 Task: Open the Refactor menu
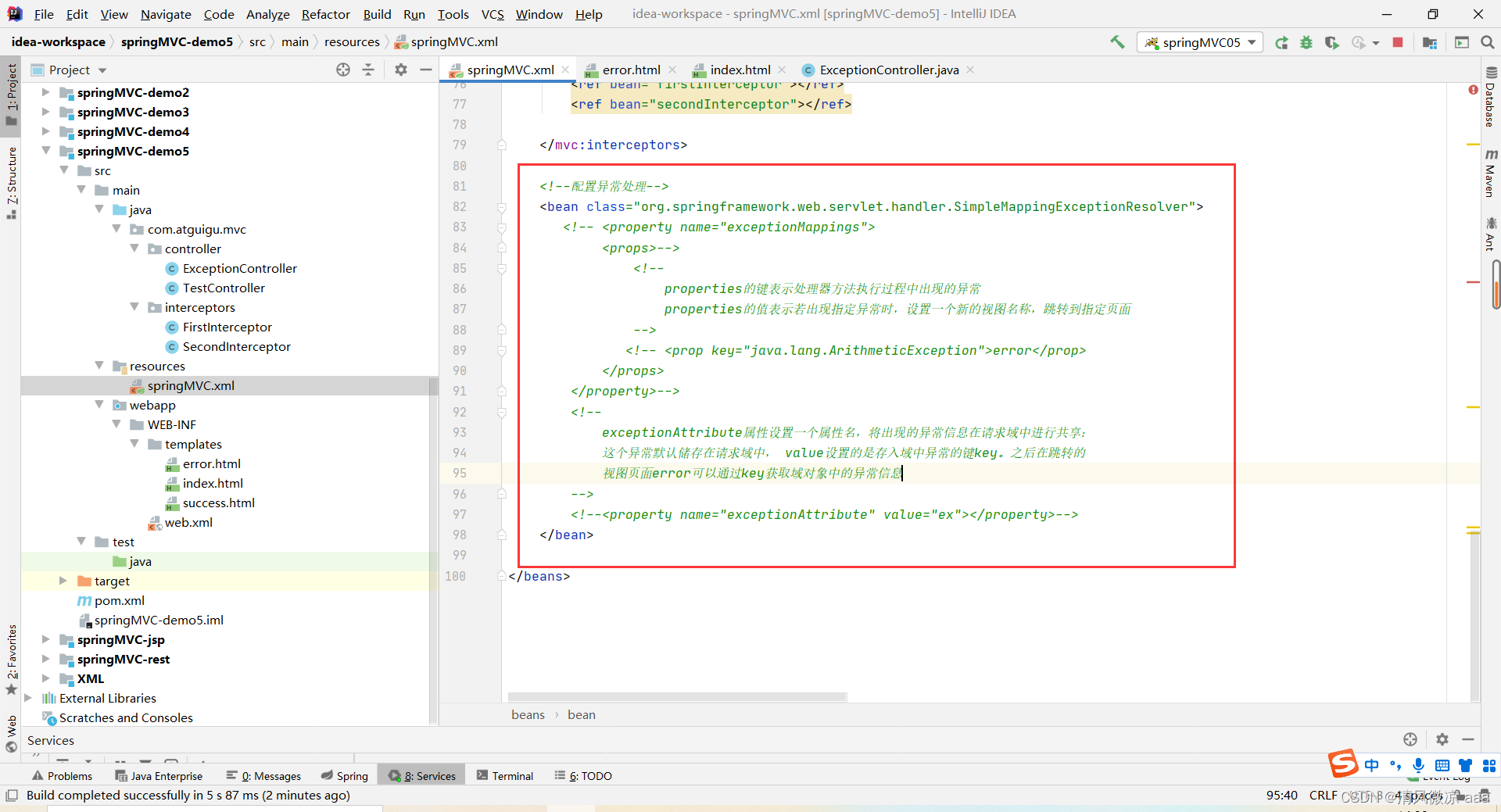[325, 14]
